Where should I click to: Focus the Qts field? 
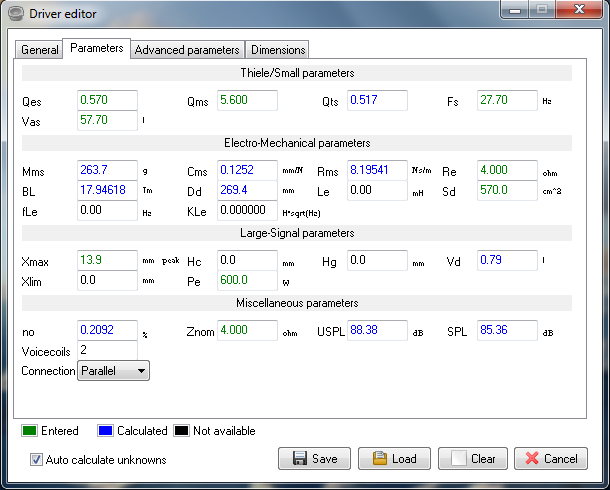pyautogui.click(x=377, y=100)
